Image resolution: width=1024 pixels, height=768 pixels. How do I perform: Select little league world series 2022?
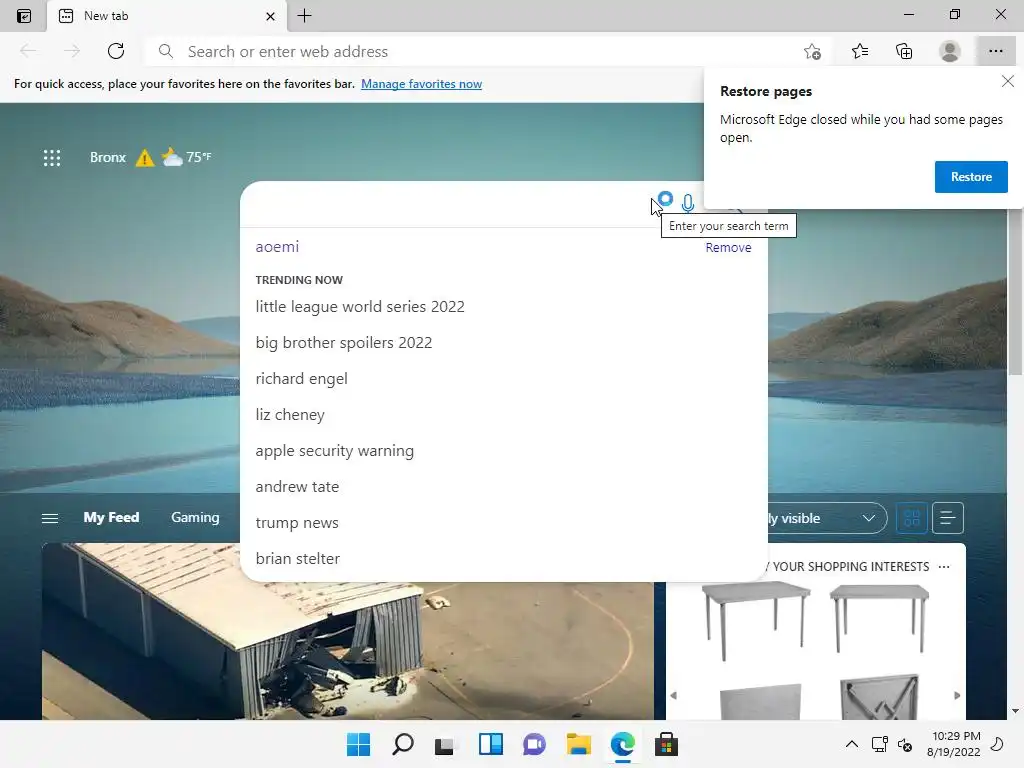[x=360, y=307]
